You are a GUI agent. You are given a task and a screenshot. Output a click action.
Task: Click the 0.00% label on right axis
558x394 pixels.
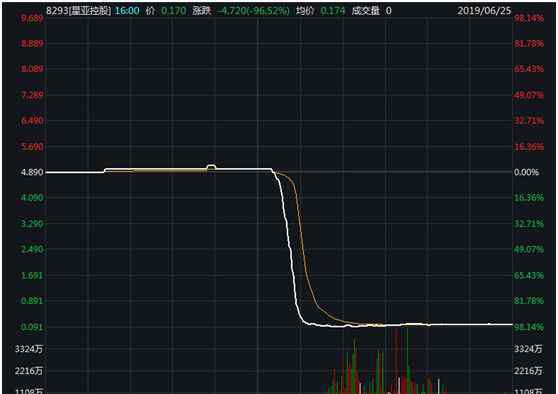526,172
